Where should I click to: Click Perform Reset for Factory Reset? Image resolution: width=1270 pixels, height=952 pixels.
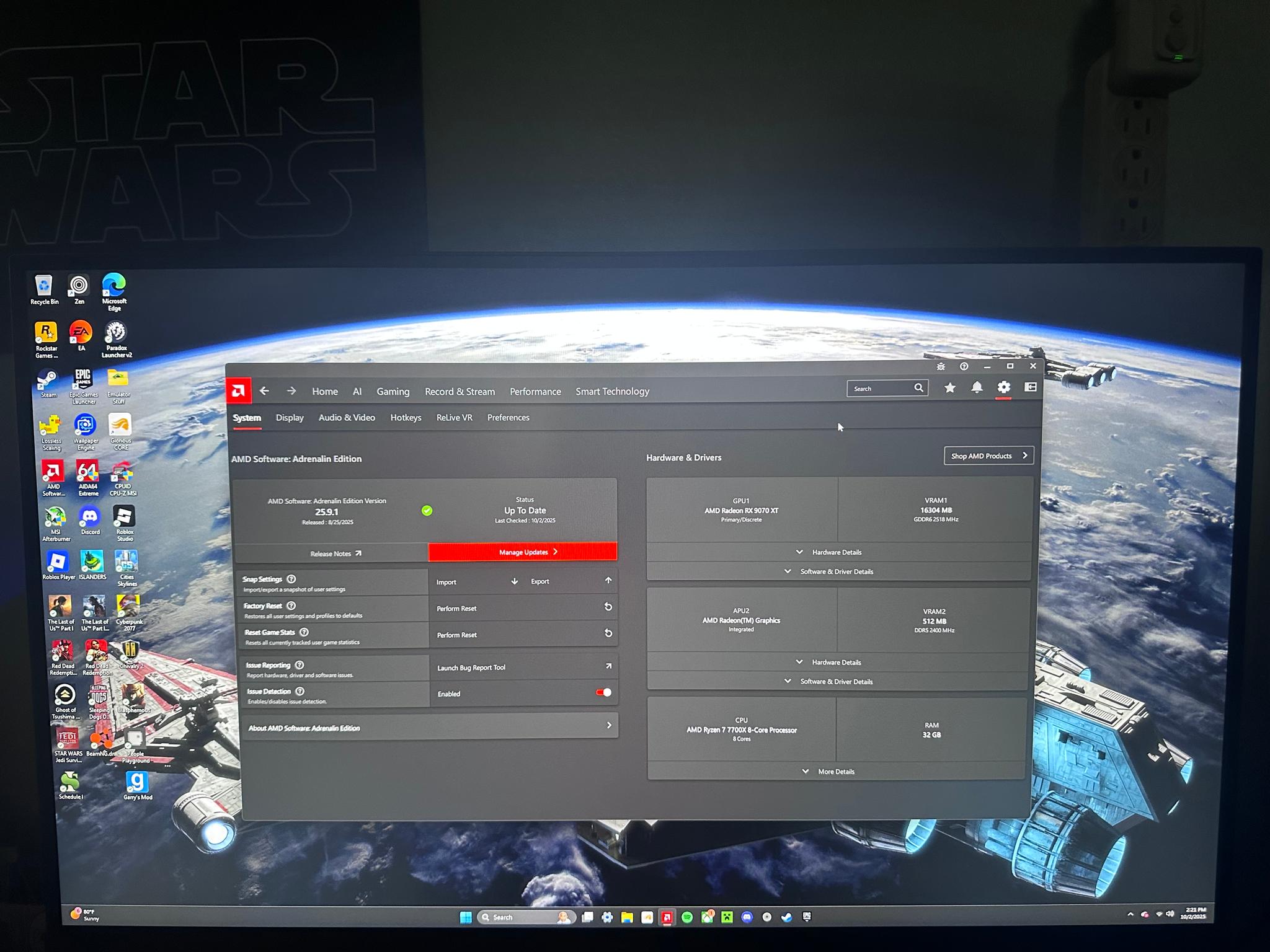523,607
